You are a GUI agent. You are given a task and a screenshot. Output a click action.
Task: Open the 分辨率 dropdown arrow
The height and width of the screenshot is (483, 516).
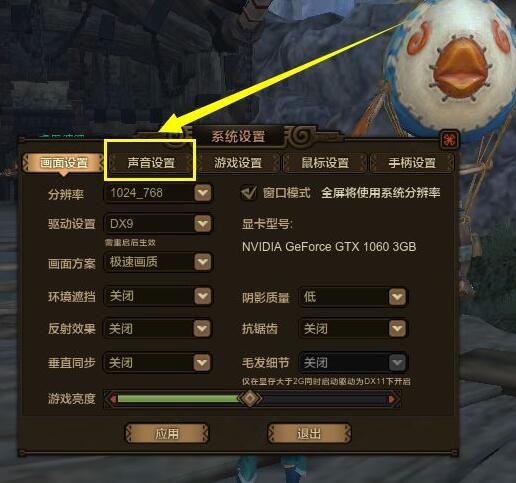(x=203, y=193)
